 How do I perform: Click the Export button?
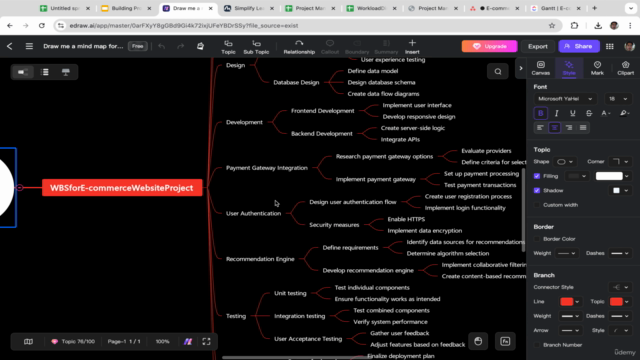pos(538,46)
